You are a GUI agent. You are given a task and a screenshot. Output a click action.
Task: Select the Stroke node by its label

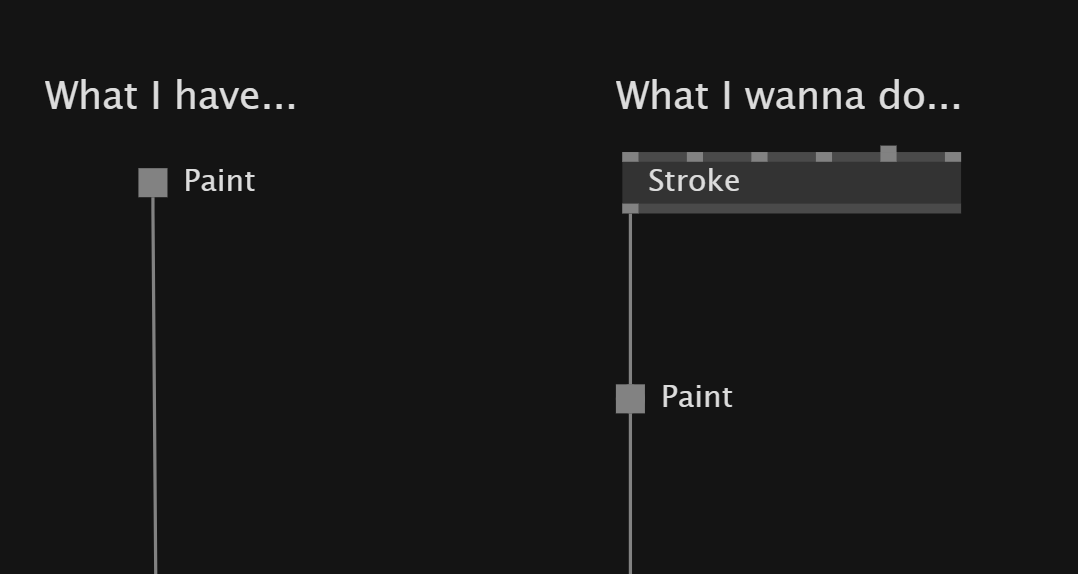(x=694, y=181)
